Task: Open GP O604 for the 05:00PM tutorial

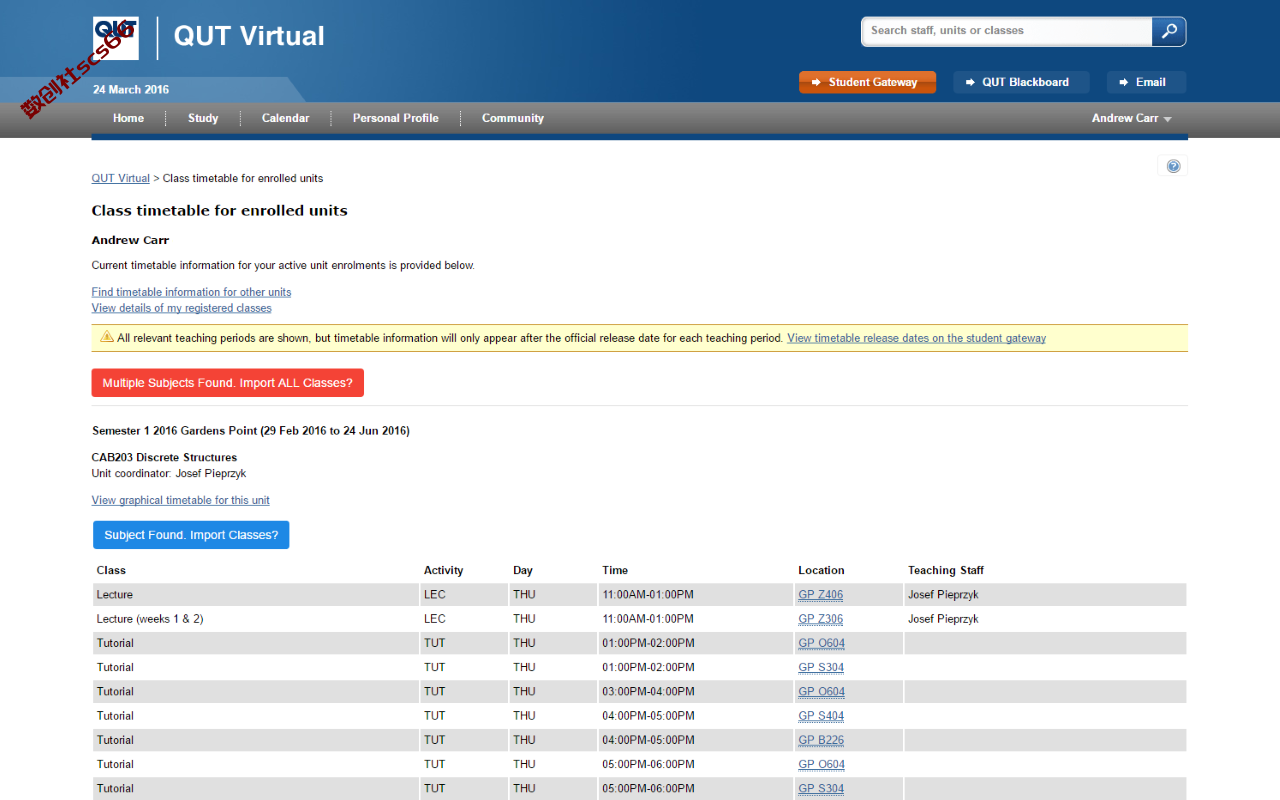Action: [821, 764]
